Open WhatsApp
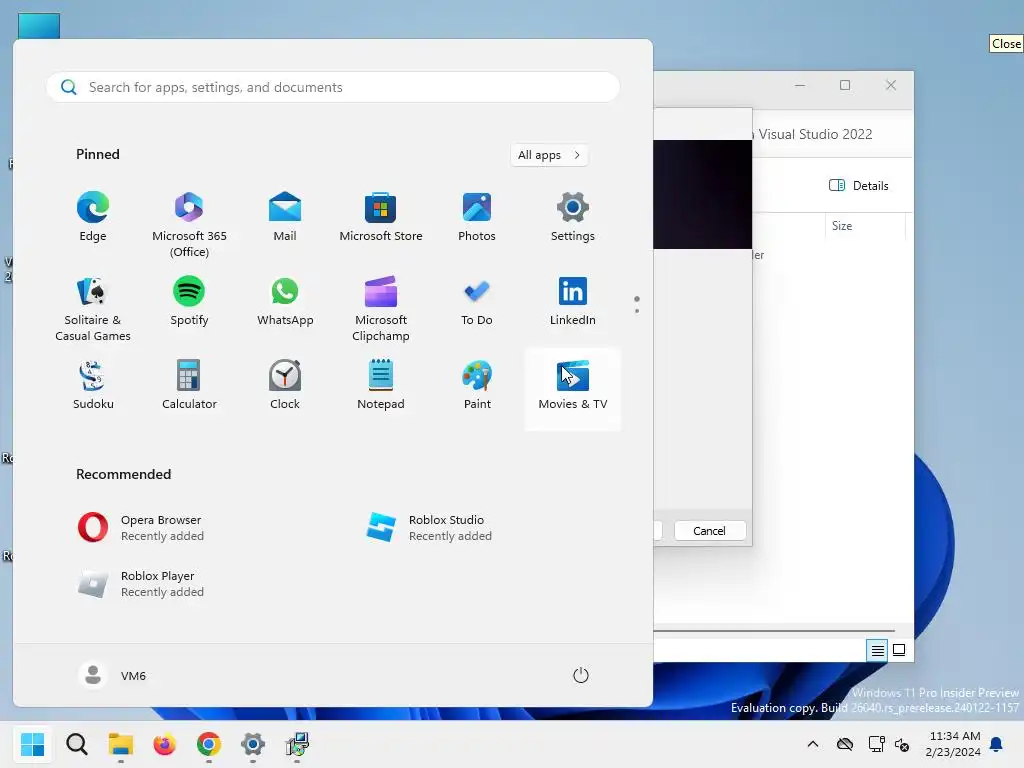 pyautogui.click(x=285, y=301)
